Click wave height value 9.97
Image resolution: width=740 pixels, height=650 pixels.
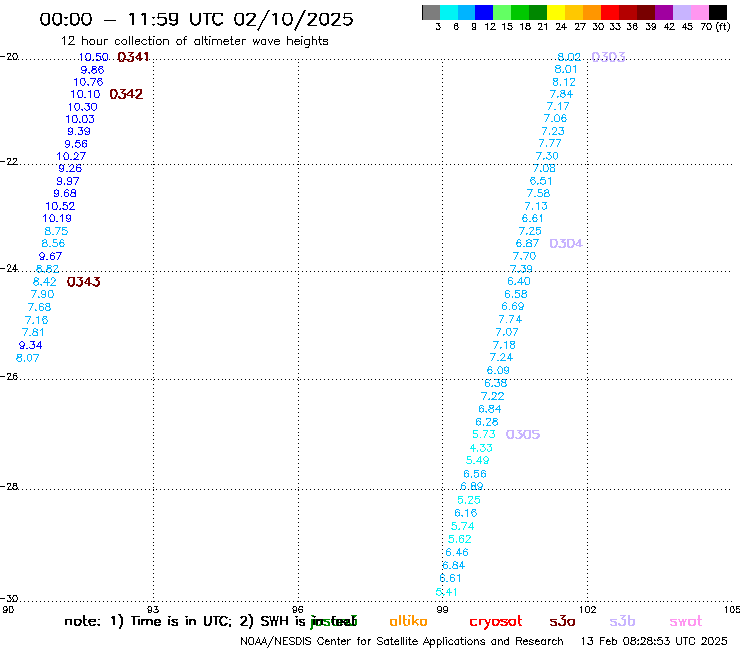point(68,181)
